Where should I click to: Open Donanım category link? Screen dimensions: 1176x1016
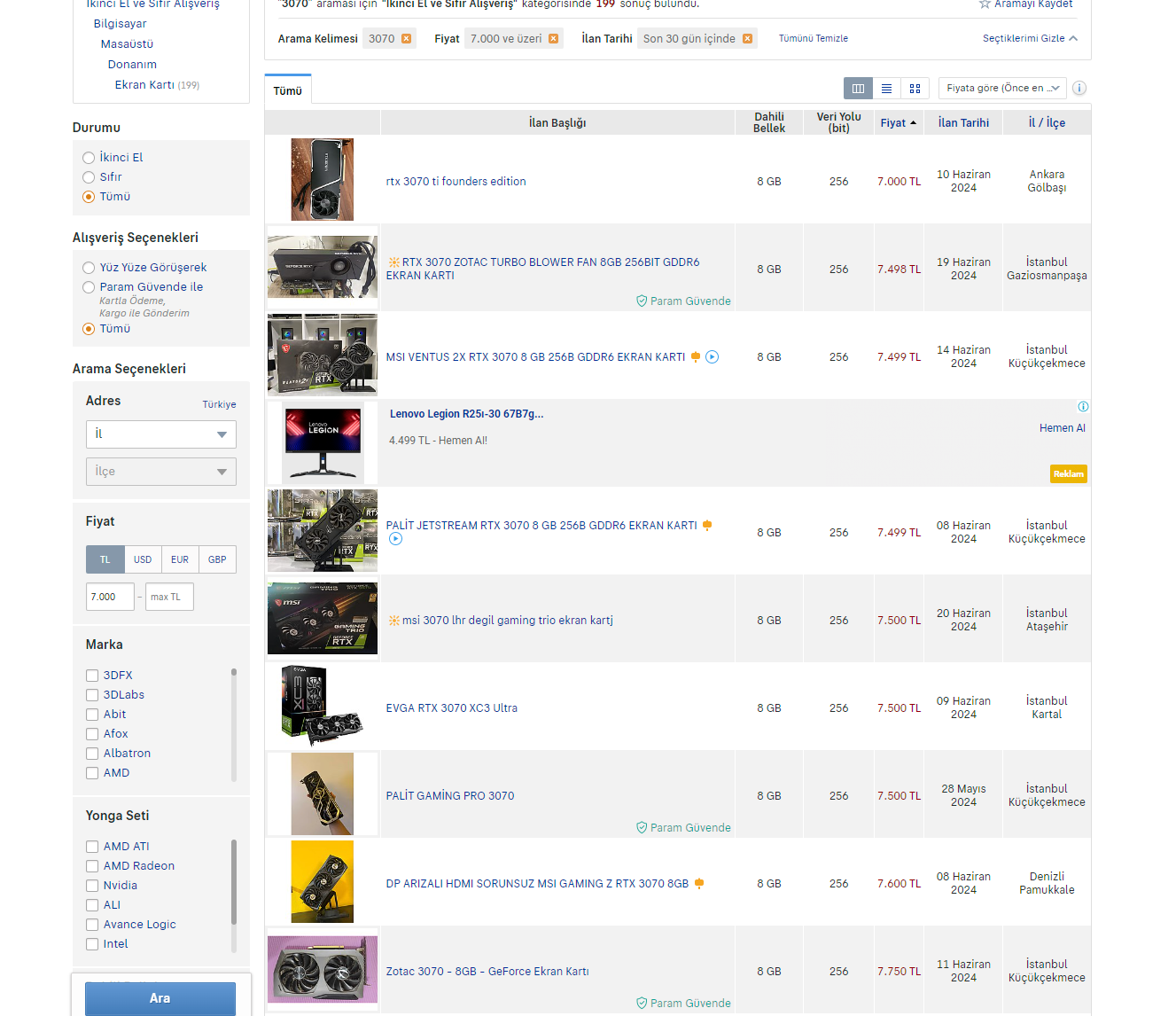click(x=132, y=65)
